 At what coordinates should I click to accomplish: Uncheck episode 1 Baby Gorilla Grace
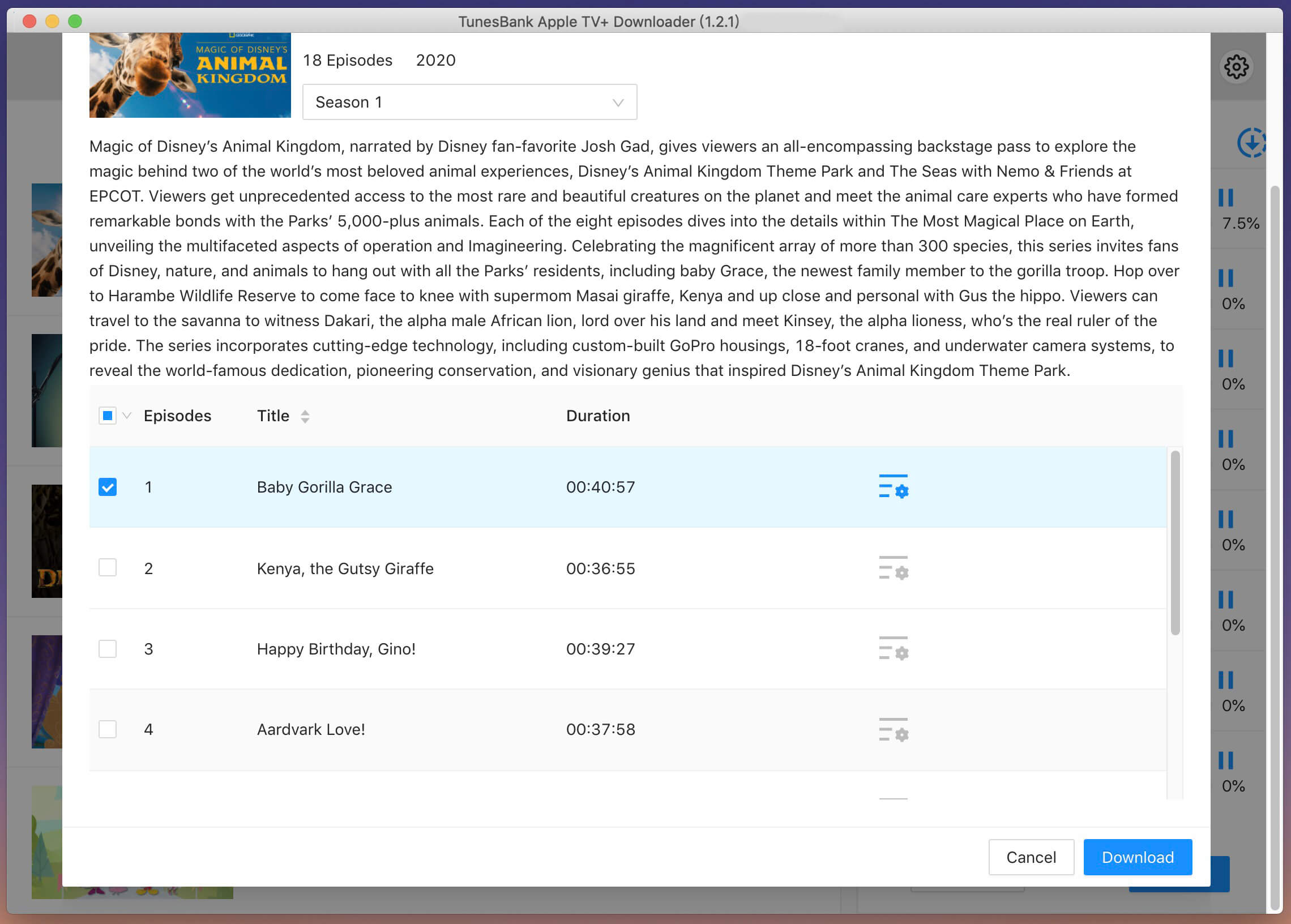tap(108, 487)
